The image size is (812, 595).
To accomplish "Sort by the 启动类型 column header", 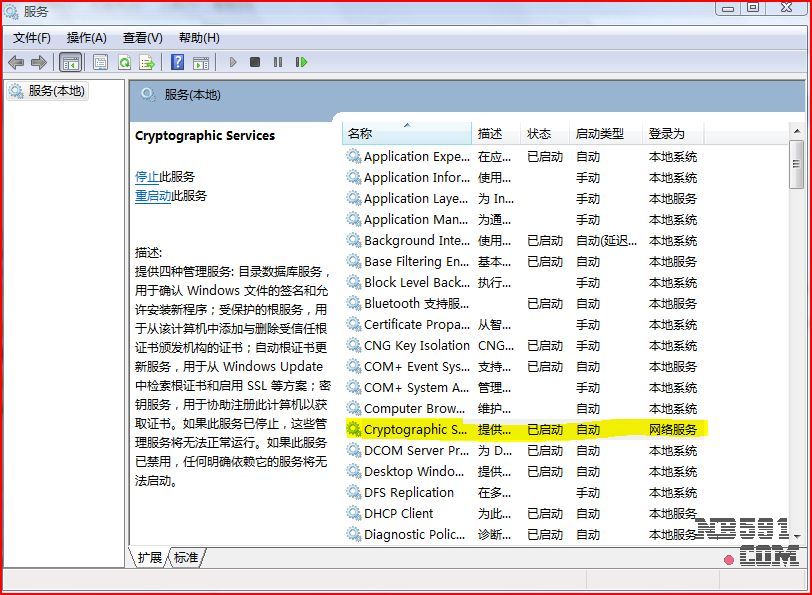I will tap(604, 134).
